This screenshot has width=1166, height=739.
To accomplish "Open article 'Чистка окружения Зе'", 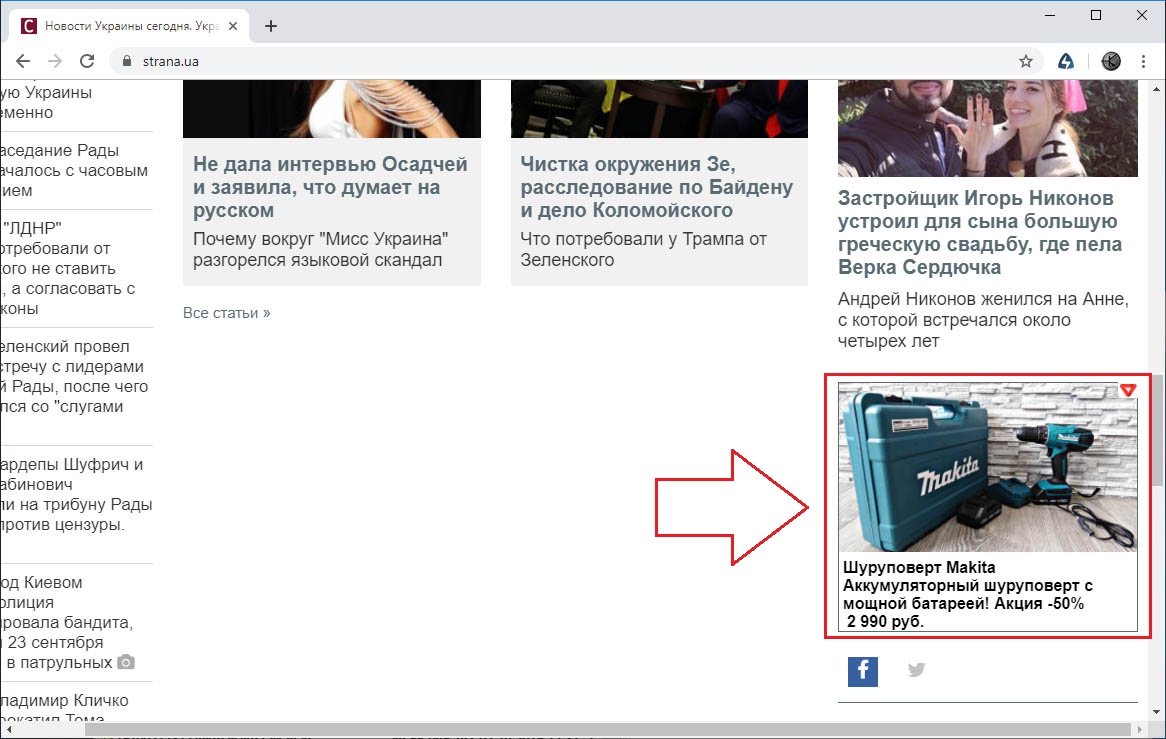I will (657, 187).
